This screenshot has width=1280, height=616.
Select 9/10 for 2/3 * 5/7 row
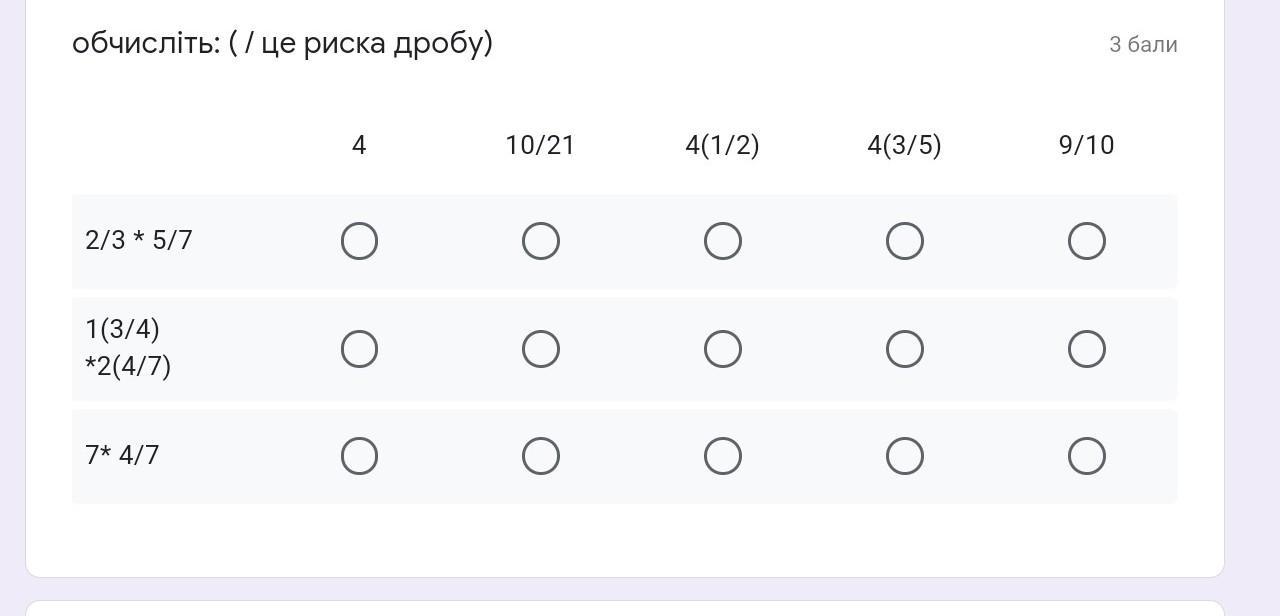(x=1087, y=241)
